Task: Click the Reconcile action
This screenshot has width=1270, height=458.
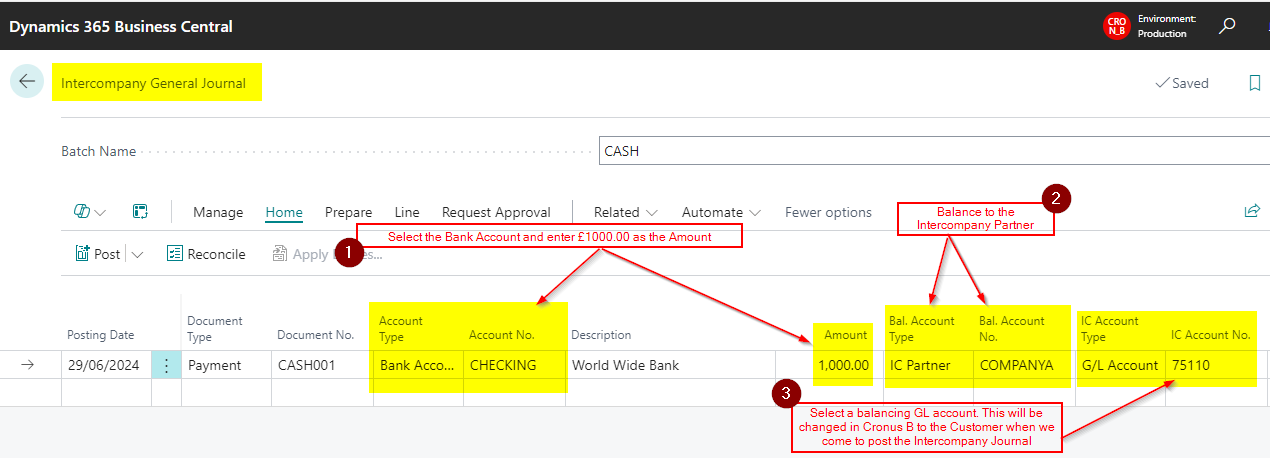Action: 206,254
